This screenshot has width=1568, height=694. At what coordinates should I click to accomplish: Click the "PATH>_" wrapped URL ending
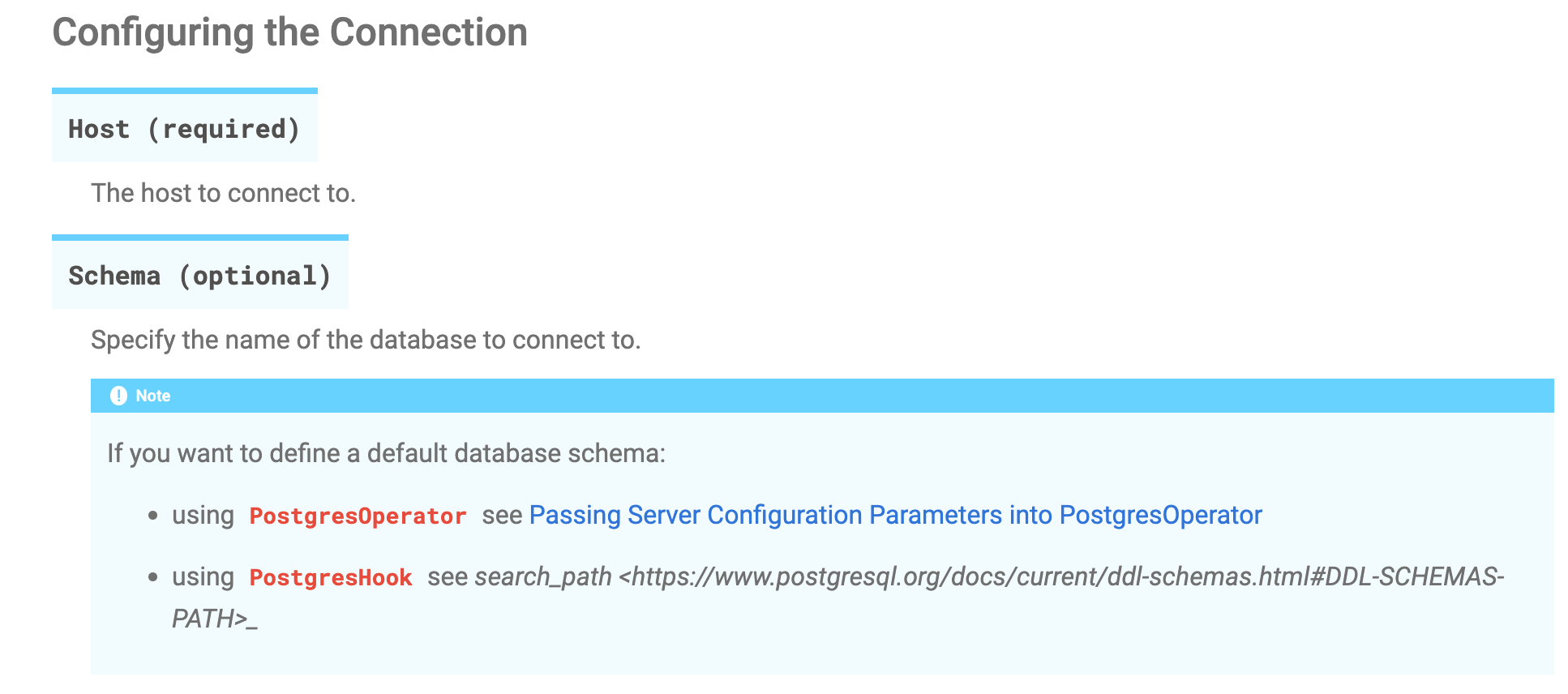215,619
